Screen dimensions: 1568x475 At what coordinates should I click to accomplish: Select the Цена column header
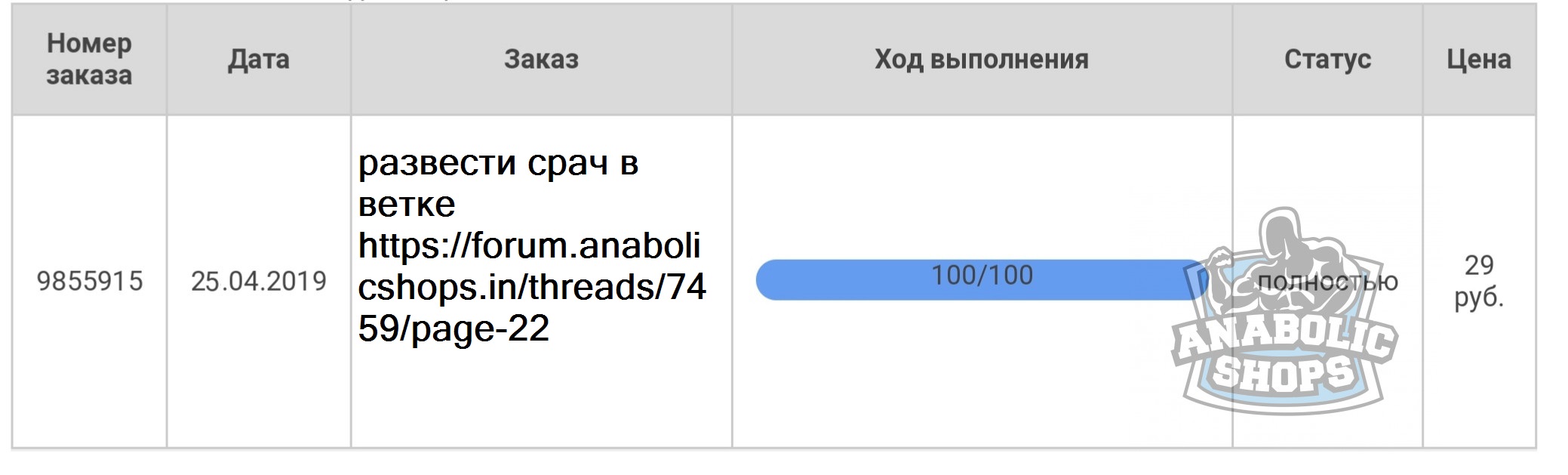tap(1479, 59)
